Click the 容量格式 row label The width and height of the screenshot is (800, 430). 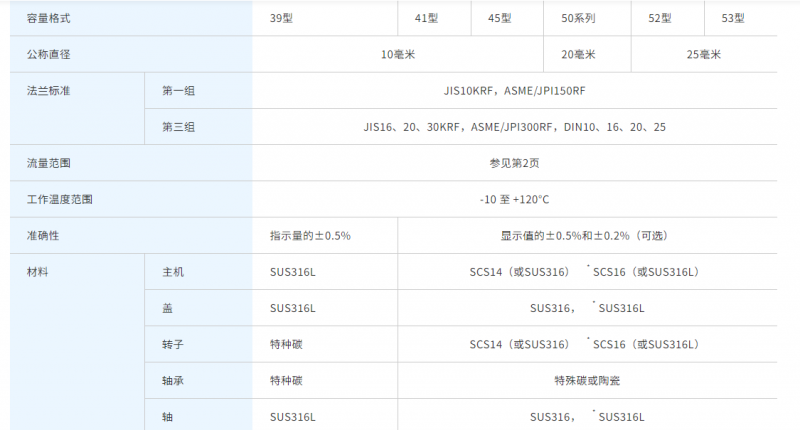[x=49, y=18]
